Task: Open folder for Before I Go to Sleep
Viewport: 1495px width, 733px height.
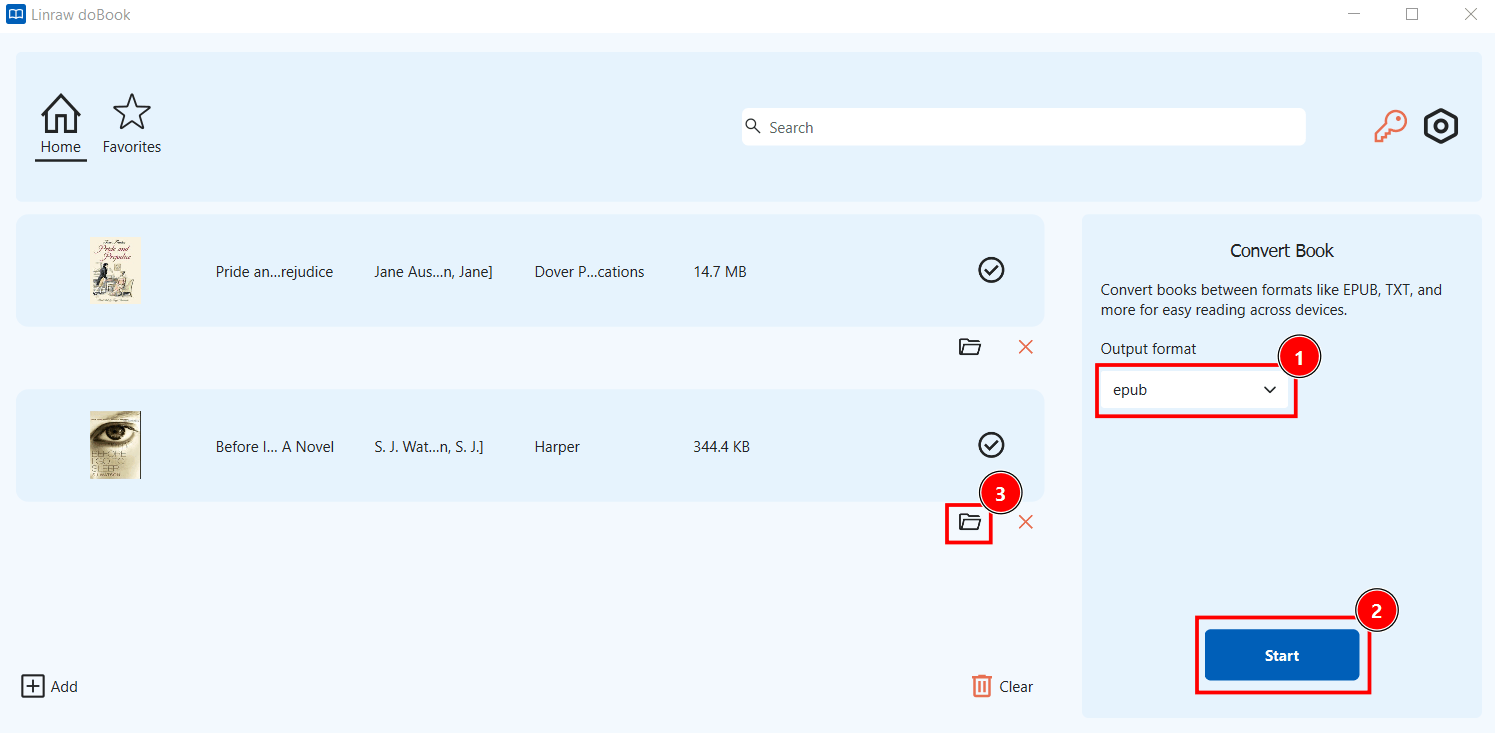Action: [x=969, y=522]
